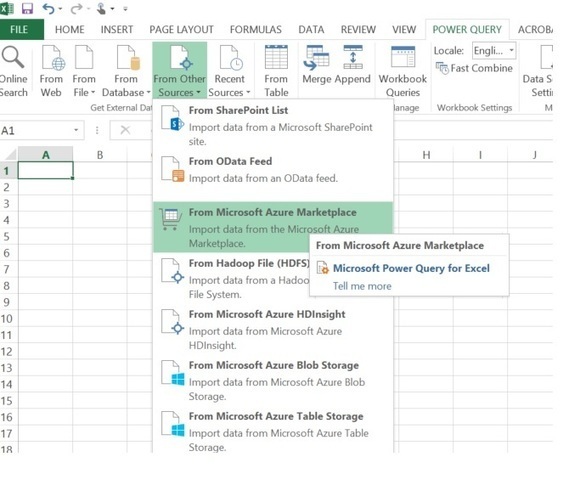
Task: Click SharePoint List icon in menu
Action: click(172, 118)
